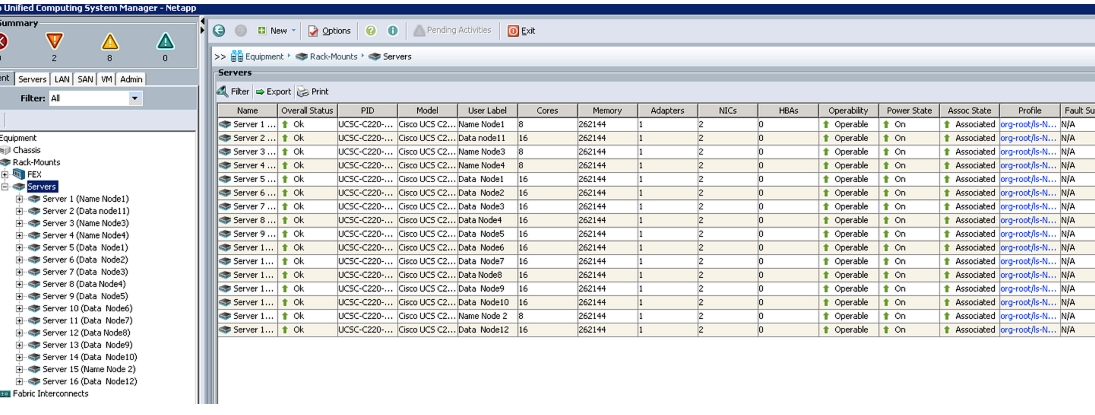The height and width of the screenshot is (415, 1095).
Task: Open the Filter All dropdown
Action: [135, 99]
